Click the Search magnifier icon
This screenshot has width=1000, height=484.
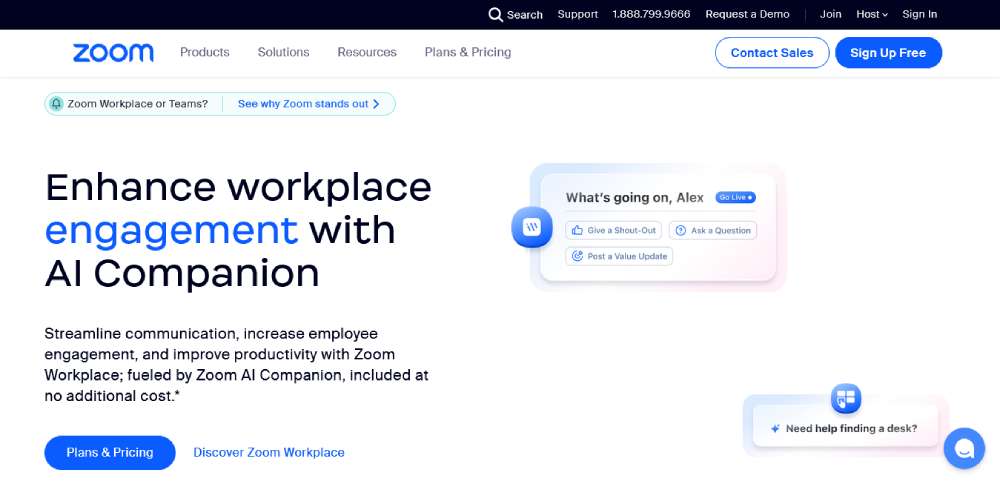pos(496,15)
